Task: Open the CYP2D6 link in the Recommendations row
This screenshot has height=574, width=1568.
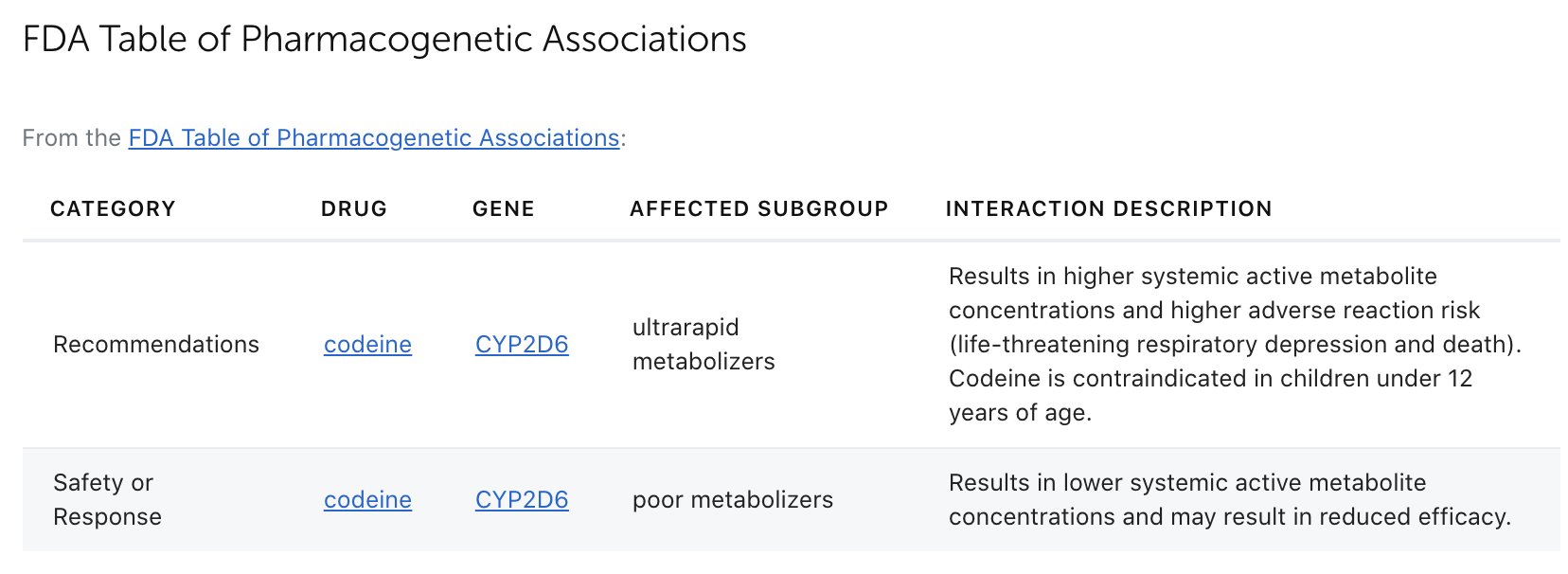Action: 521,345
